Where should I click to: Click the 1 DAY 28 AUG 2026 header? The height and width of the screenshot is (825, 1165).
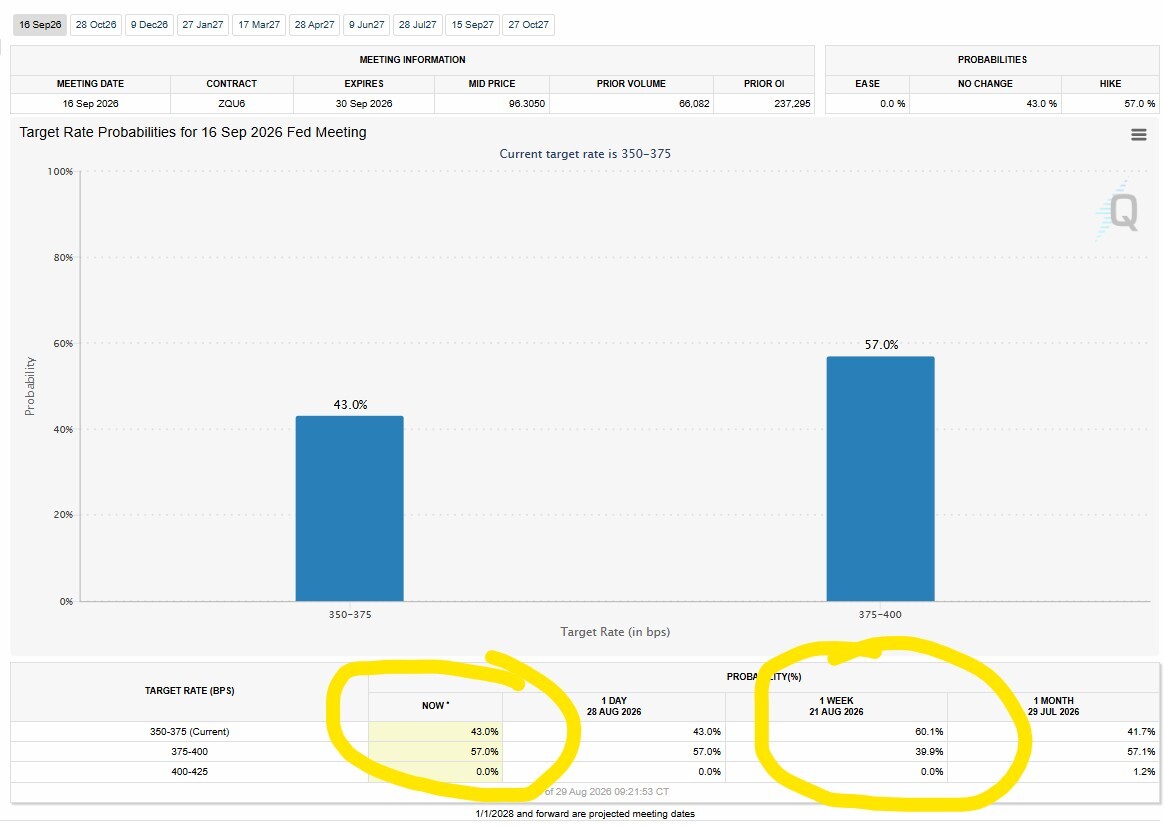point(614,706)
